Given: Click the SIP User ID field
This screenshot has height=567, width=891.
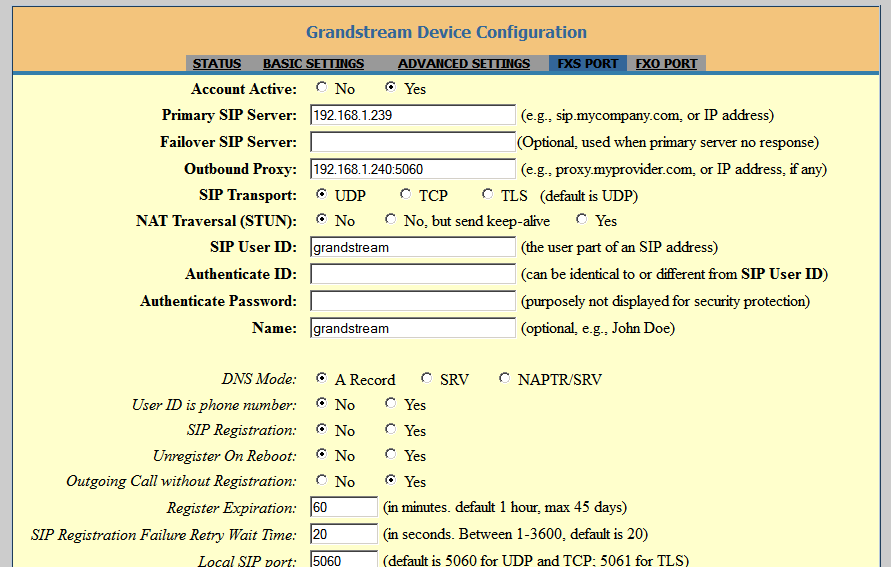Looking at the screenshot, I should tap(413, 247).
